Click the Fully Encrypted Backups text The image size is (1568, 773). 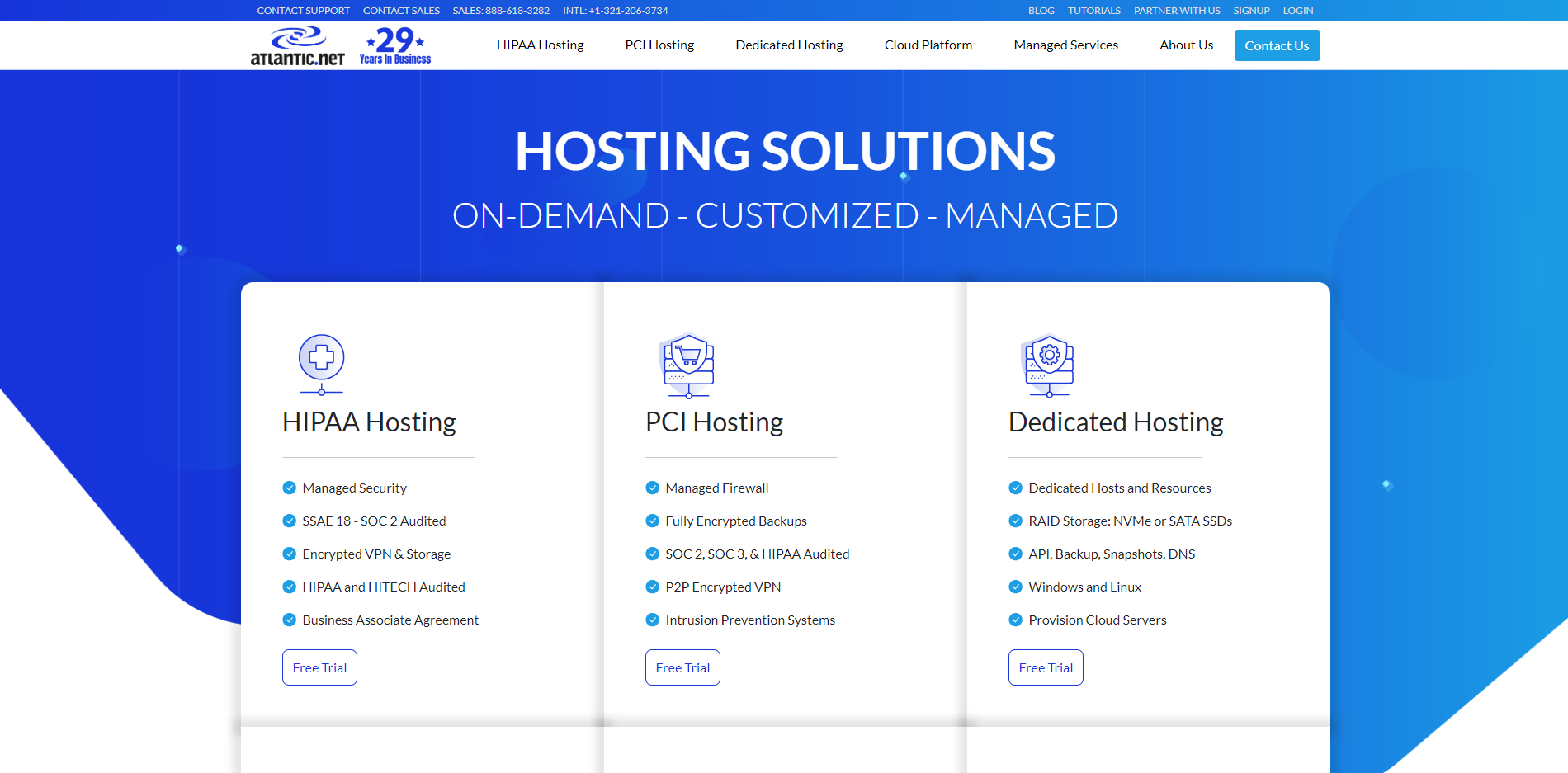pyautogui.click(x=736, y=521)
